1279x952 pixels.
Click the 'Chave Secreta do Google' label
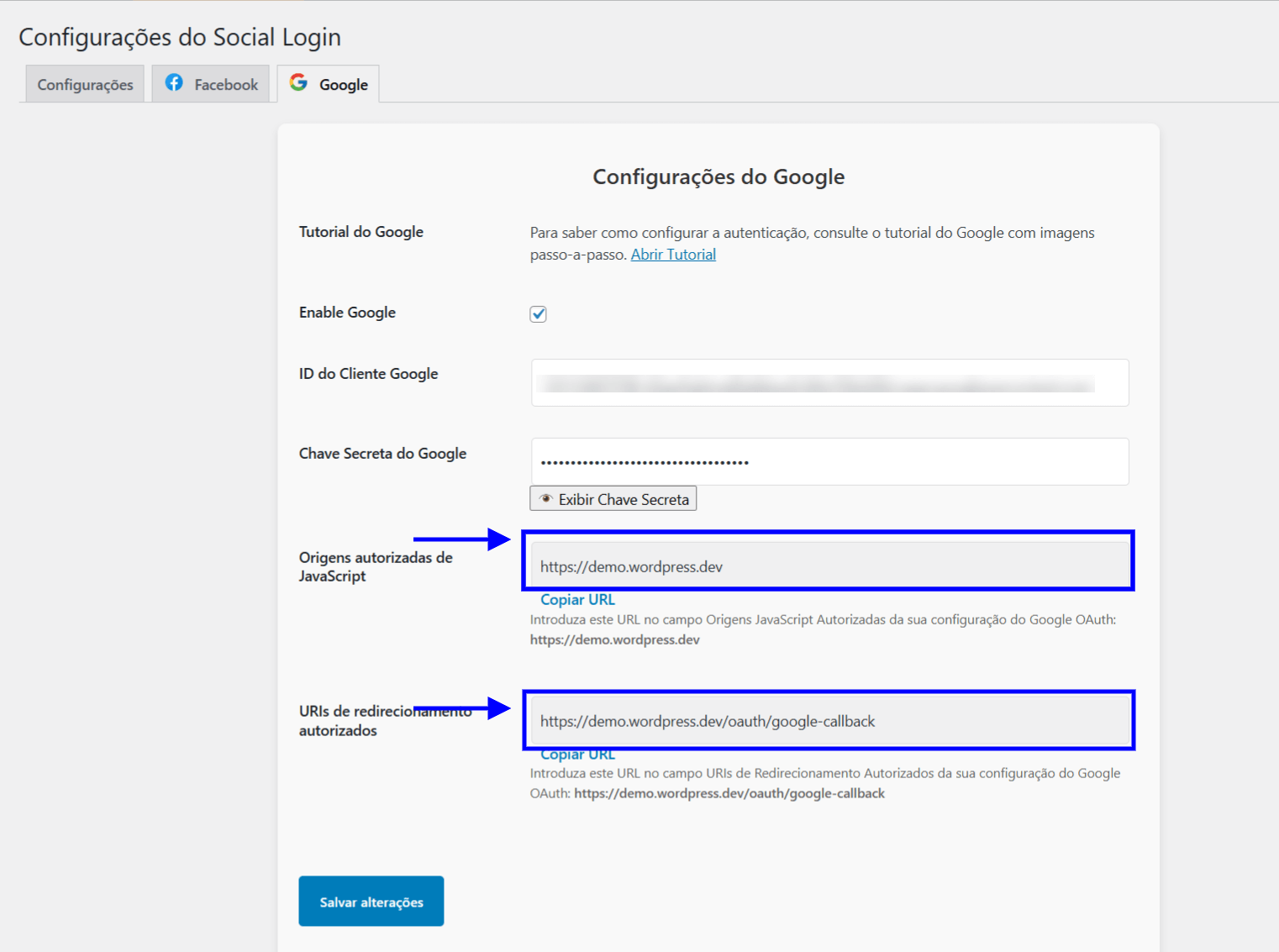point(382,454)
